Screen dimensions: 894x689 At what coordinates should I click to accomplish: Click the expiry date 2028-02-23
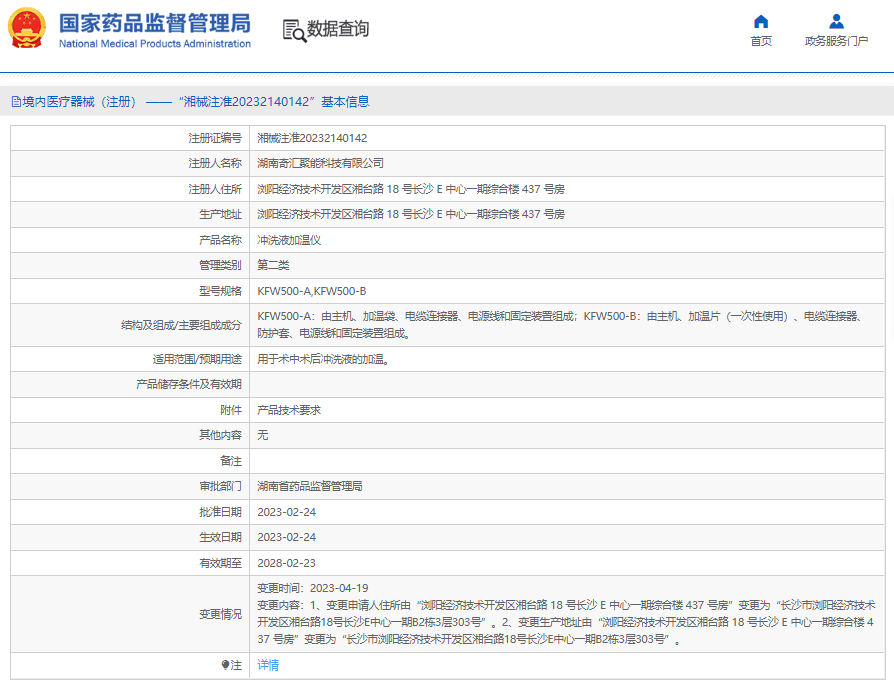[287, 562]
